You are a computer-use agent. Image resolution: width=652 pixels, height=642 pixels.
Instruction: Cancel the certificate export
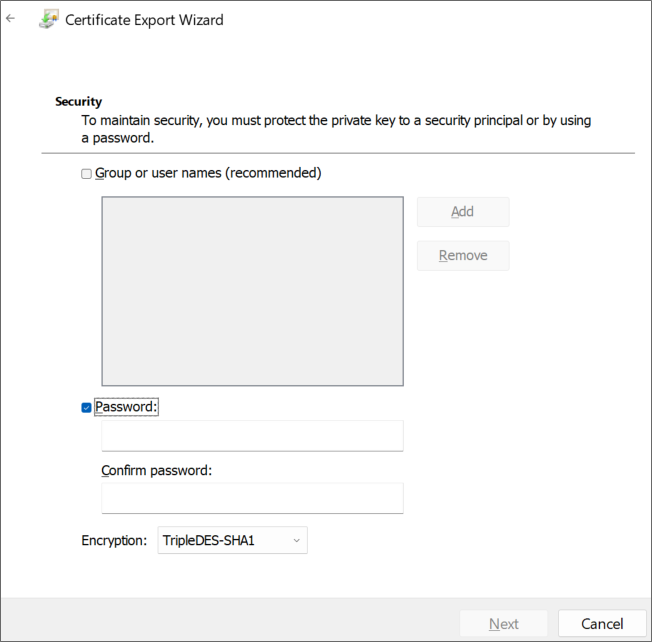[602, 624]
